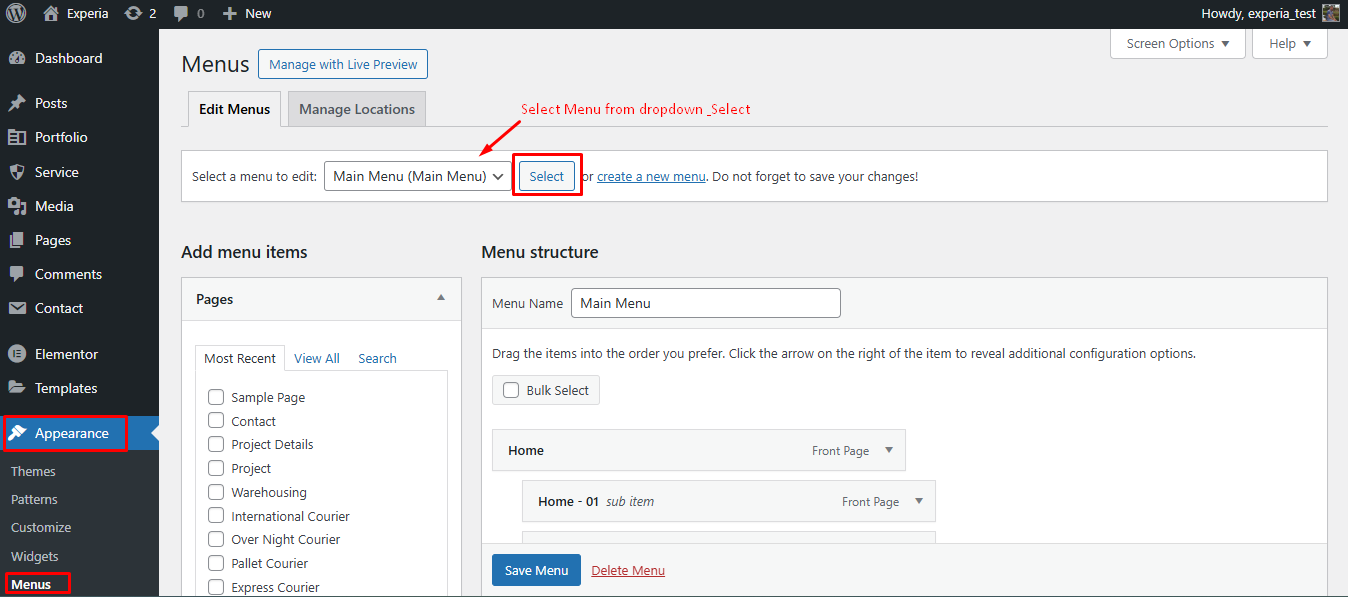This screenshot has width=1348, height=597.
Task: Select the Most Recent tab
Action: (x=240, y=358)
